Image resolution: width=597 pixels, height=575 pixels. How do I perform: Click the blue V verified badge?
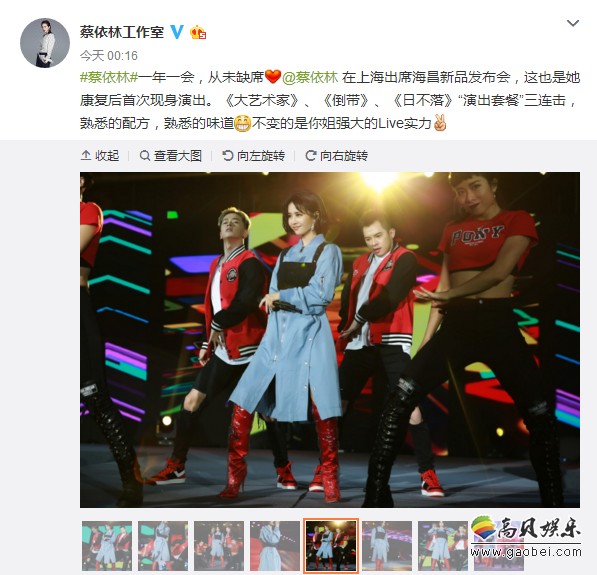coord(176,32)
